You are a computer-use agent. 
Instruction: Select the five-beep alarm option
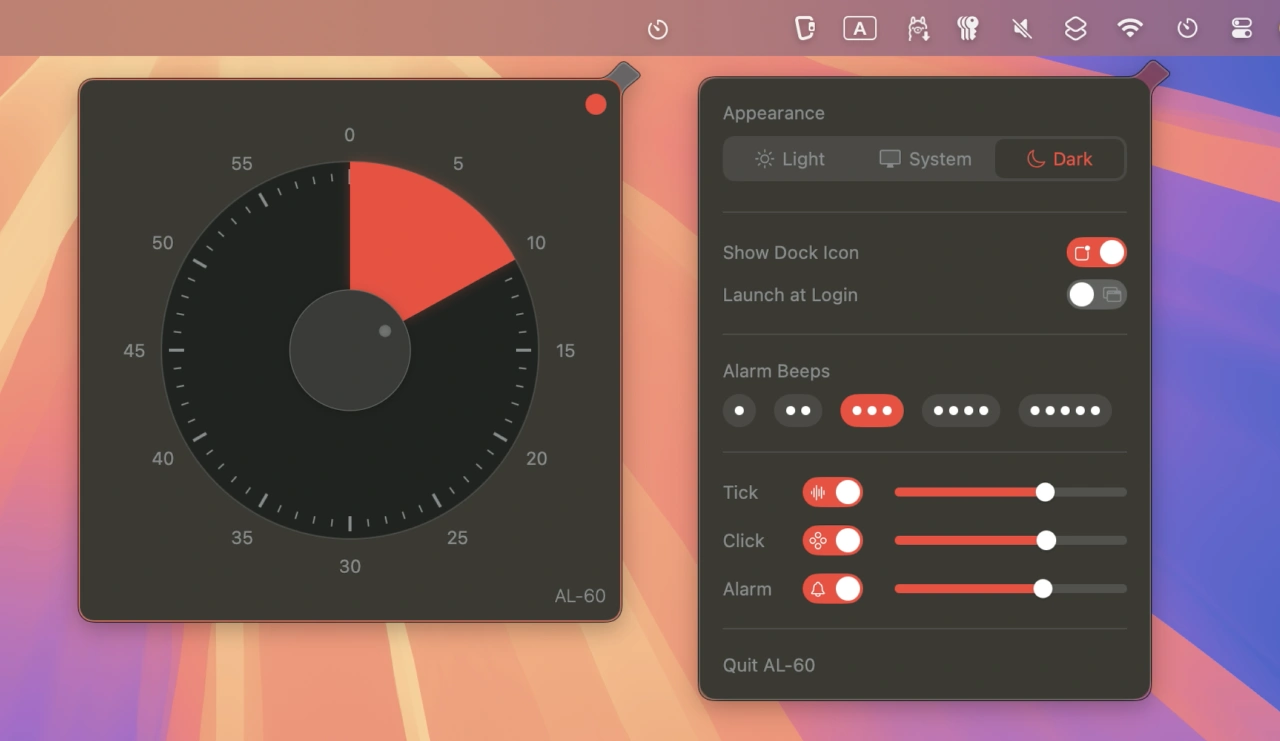1064,411
